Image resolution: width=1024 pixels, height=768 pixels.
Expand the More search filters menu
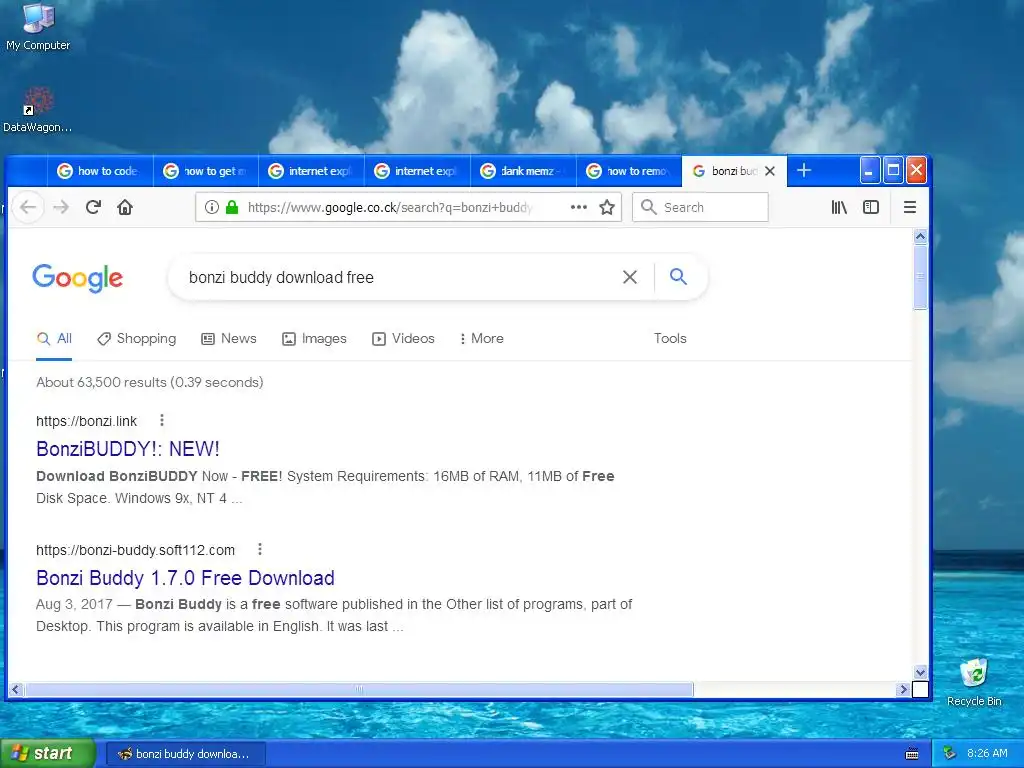click(481, 338)
